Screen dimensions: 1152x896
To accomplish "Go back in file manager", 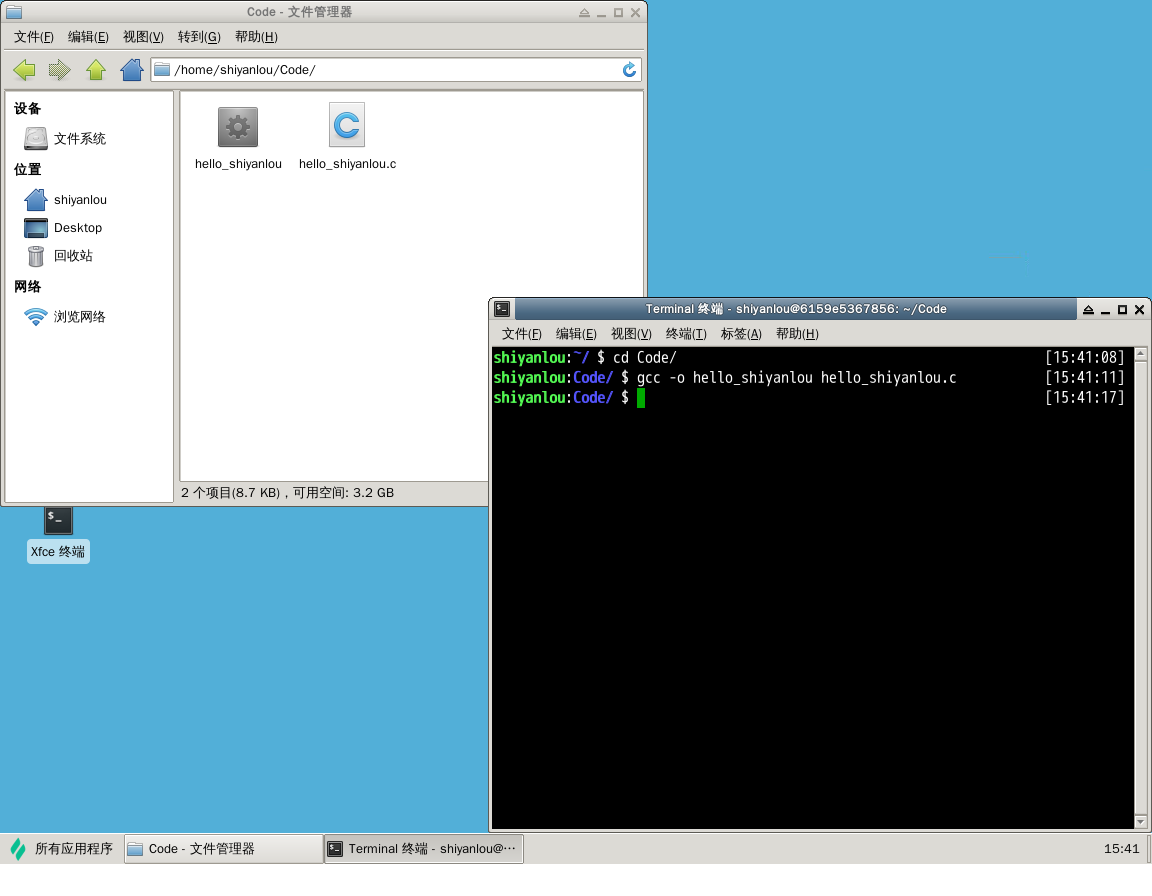I will point(24,70).
